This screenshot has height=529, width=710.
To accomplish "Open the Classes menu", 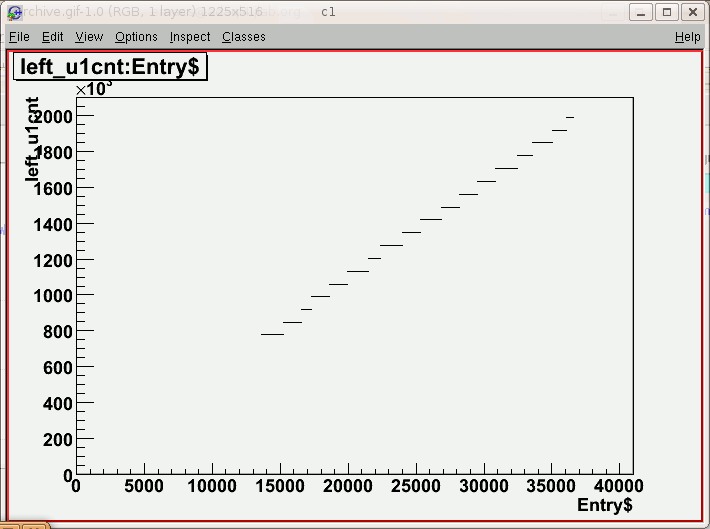I will (244, 37).
